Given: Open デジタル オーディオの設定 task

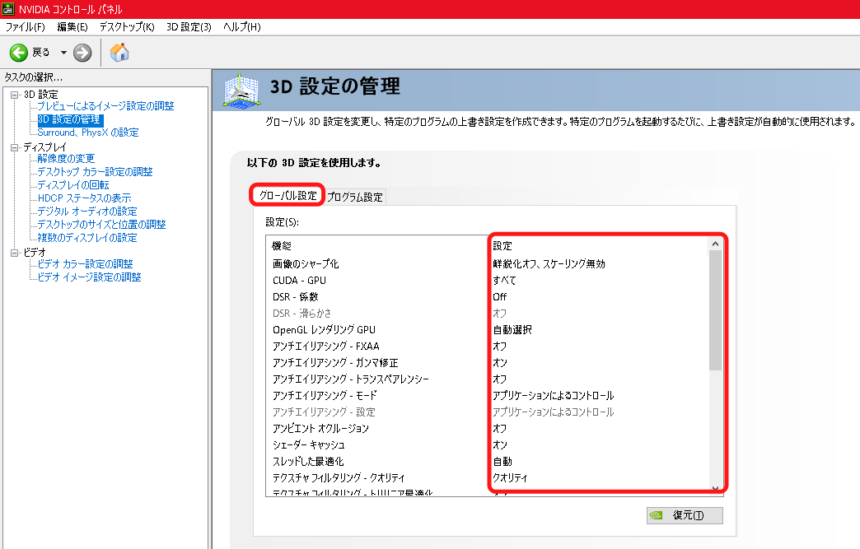Looking at the screenshot, I should tap(87, 211).
